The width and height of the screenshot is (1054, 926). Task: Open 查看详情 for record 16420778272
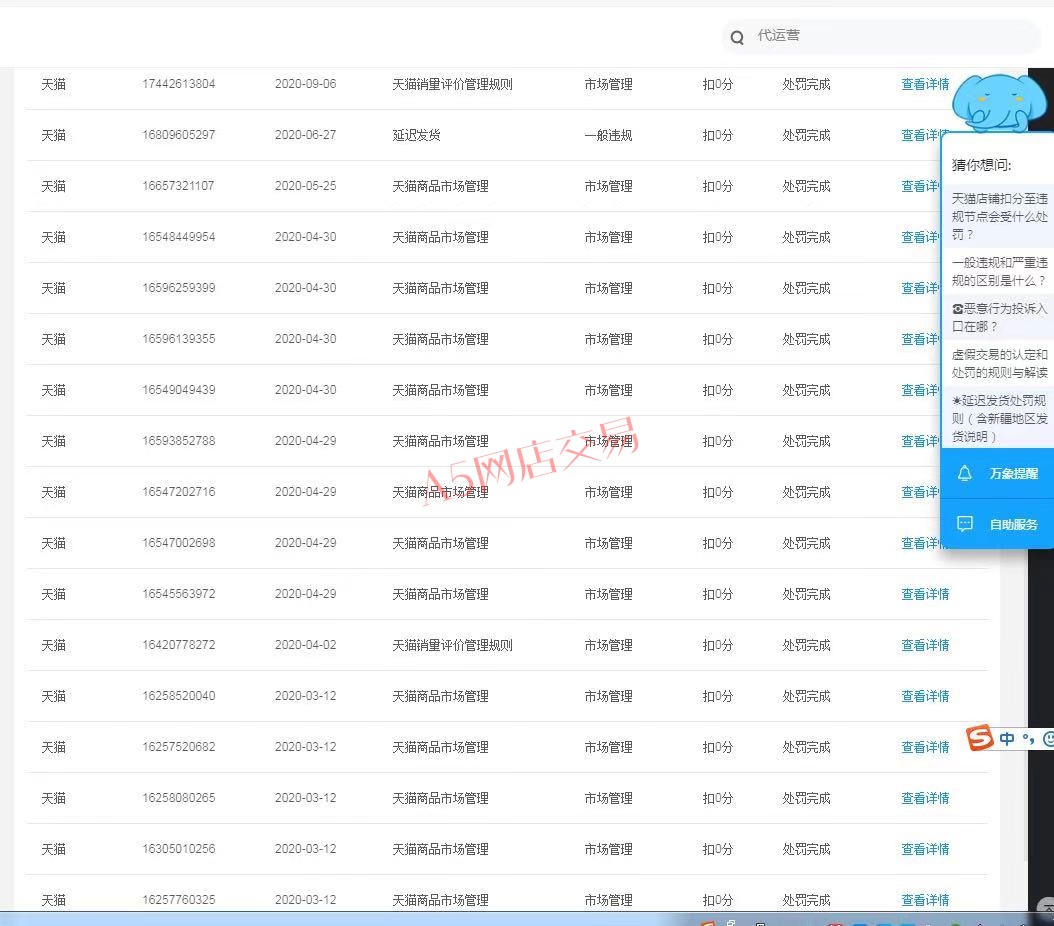click(925, 646)
